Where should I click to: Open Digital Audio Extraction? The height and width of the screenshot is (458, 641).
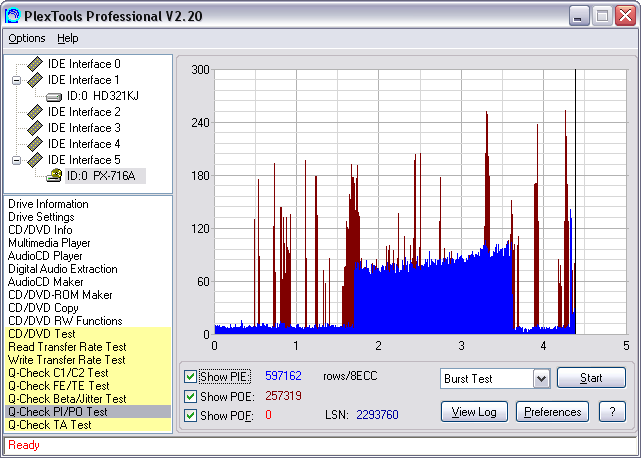click(63, 269)
